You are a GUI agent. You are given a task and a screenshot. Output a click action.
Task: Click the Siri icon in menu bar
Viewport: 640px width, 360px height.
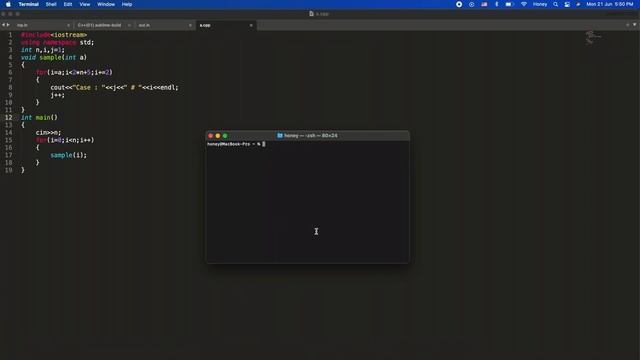coord(578,4)
